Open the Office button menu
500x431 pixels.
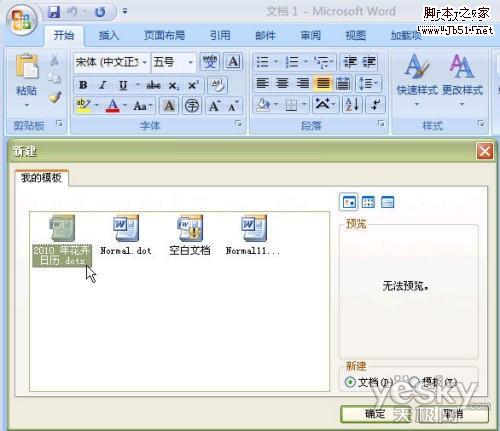click(21, 21)
